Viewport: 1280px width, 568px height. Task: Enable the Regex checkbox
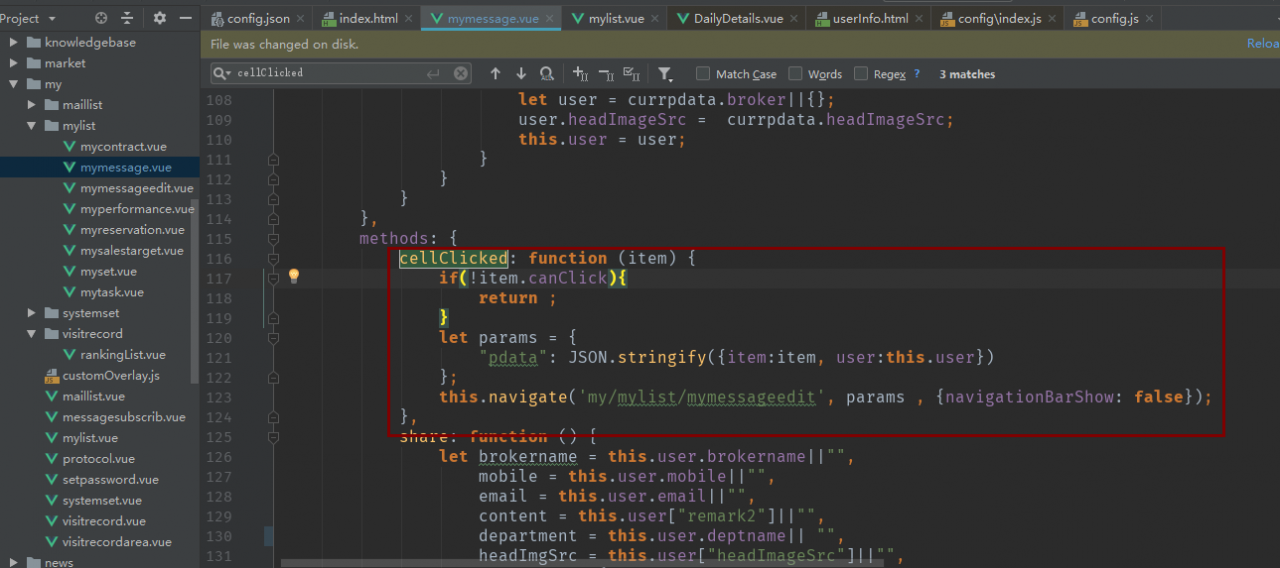coord(861,74)
